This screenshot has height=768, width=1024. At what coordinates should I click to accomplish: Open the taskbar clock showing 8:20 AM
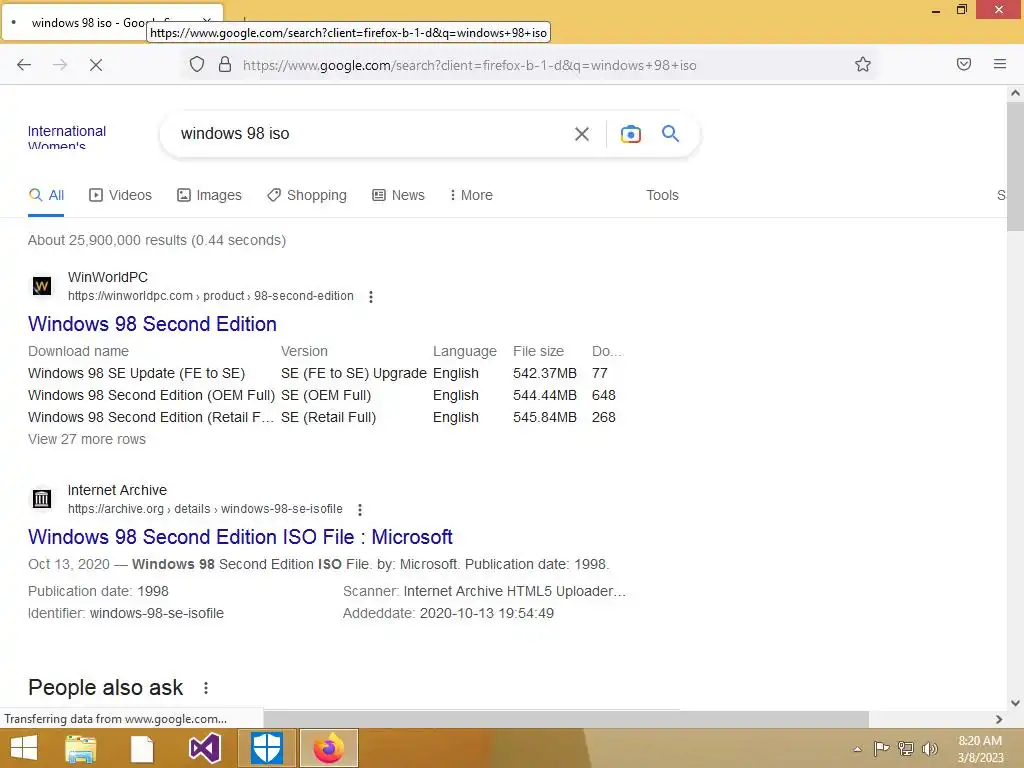coord(980,749)
